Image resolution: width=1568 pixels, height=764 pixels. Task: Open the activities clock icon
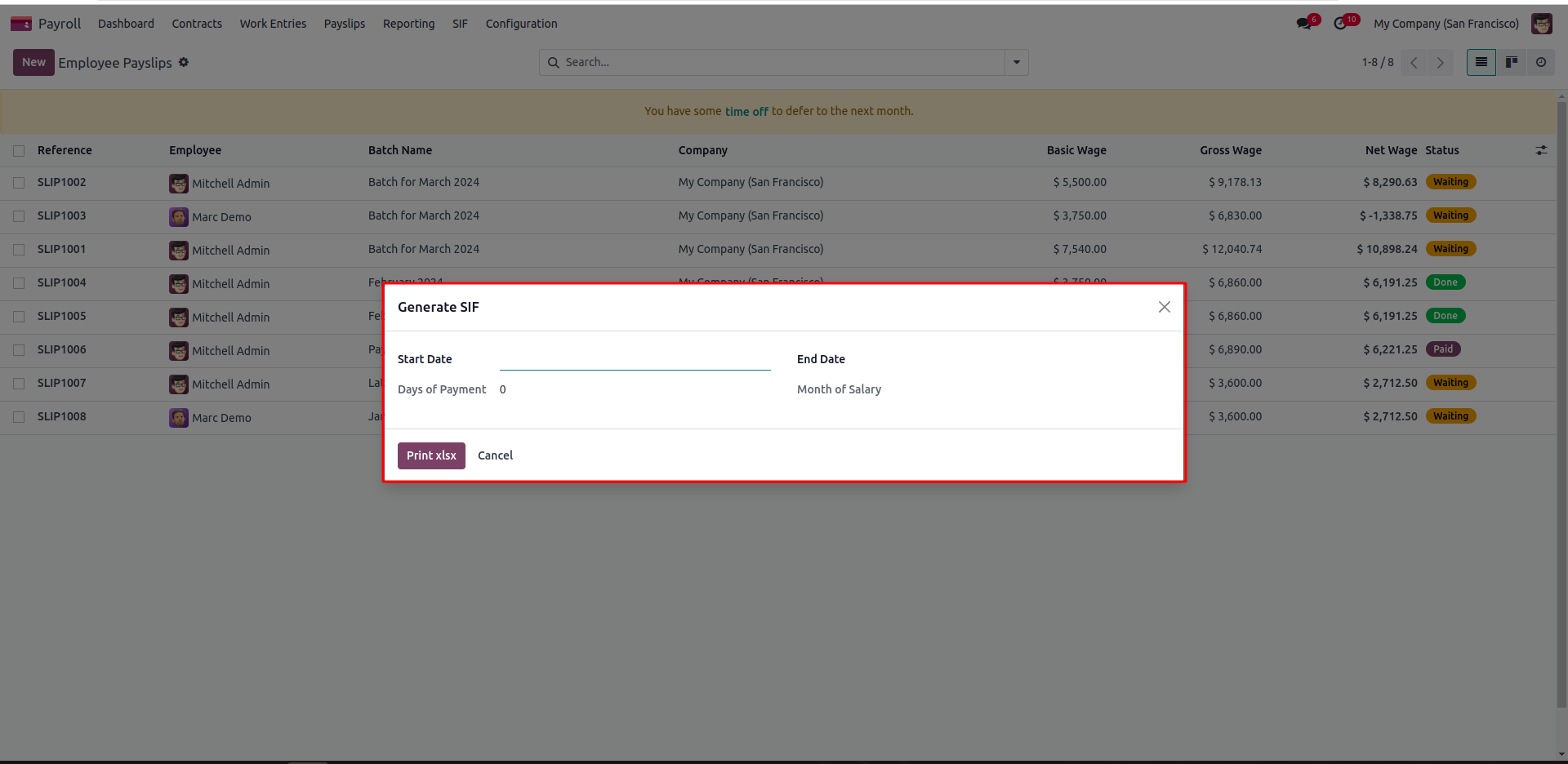click(x=1341, y=24)
